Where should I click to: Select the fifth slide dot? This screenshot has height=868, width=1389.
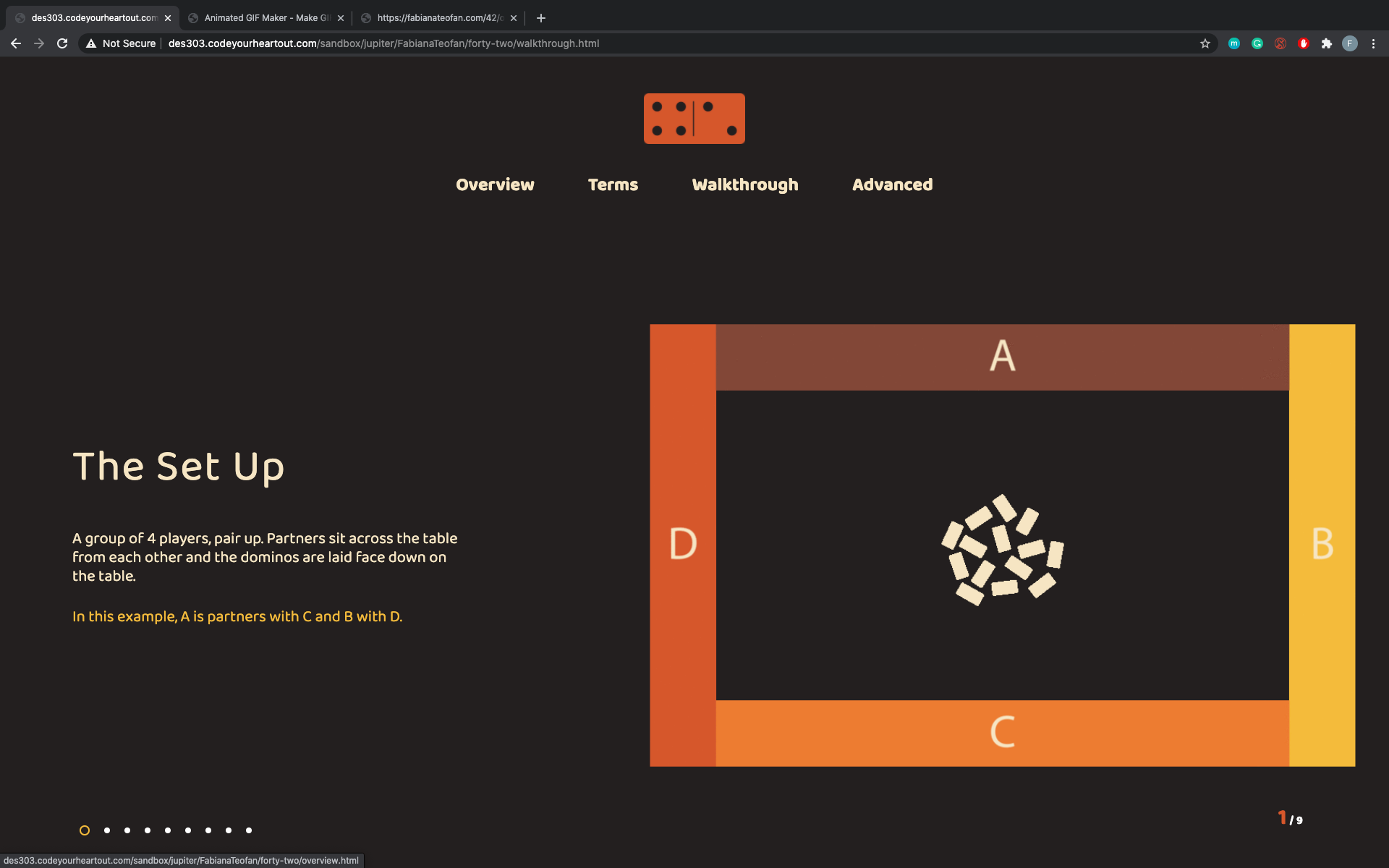168,830
